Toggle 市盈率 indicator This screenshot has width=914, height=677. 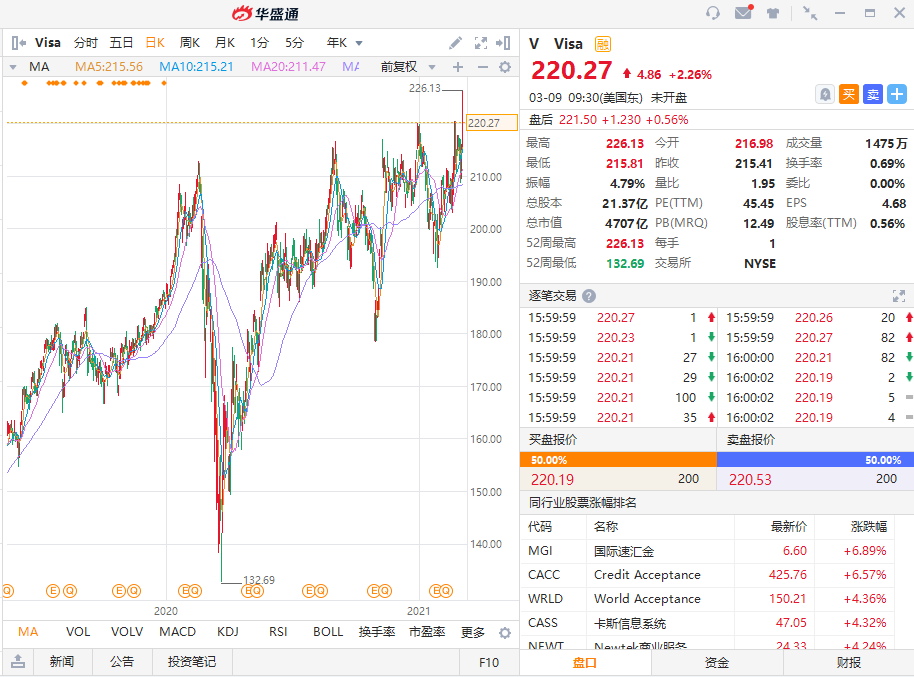[427, 632]
